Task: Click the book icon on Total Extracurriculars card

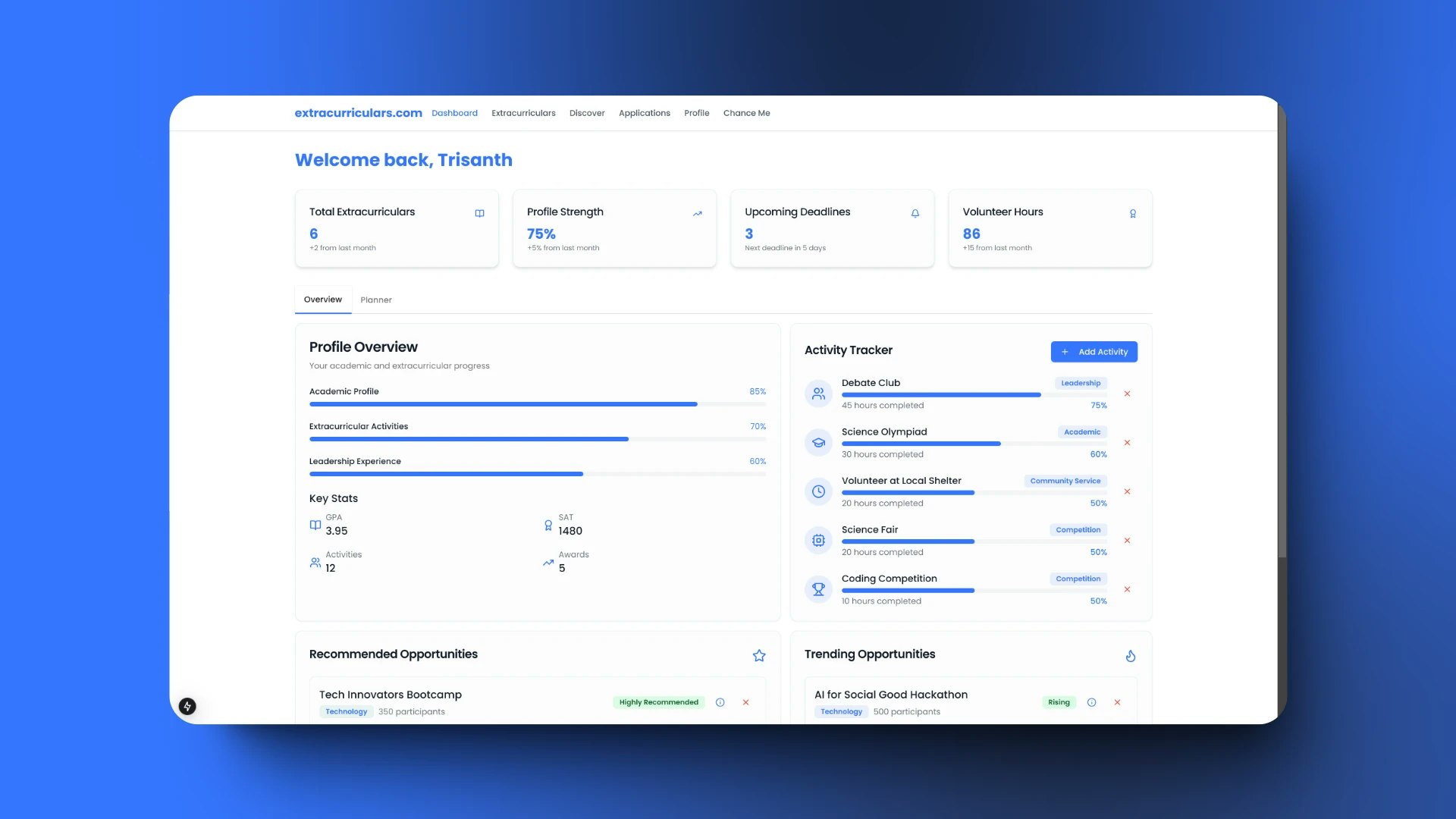Action: click(x=479, y=214)
